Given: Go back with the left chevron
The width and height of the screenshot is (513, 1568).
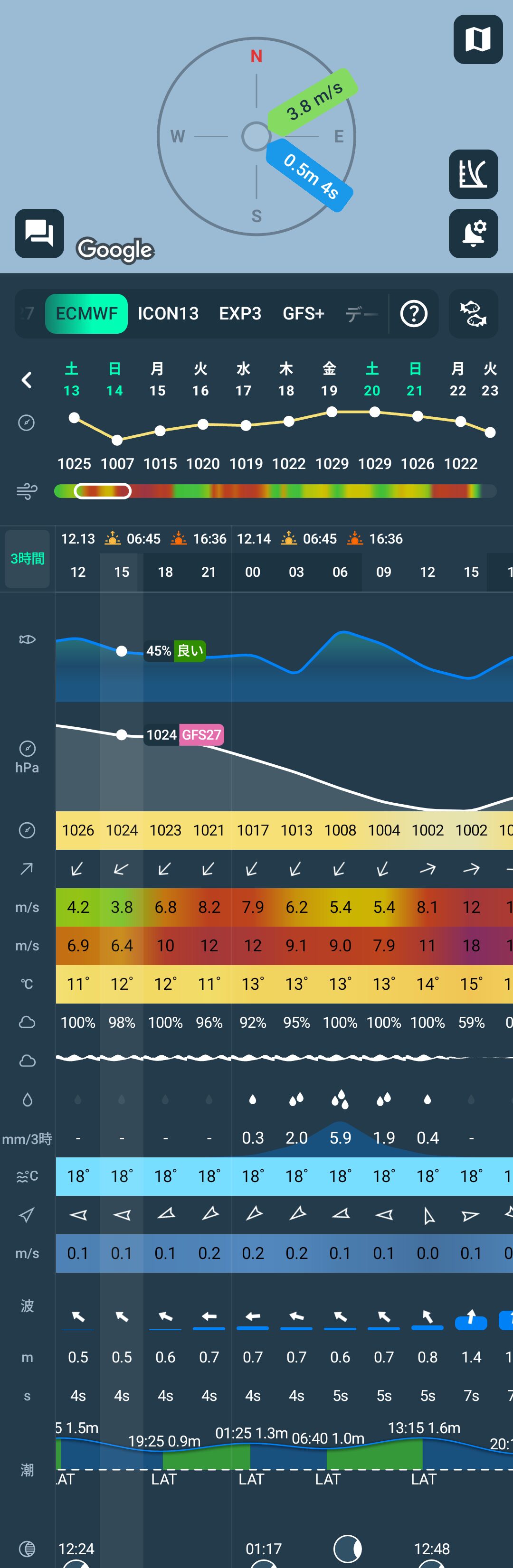Looking at the screenshot, I should coord(27,380).
